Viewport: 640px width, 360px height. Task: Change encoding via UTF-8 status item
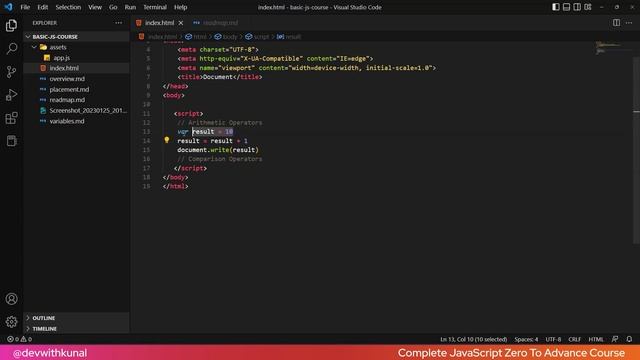[553, 339]
